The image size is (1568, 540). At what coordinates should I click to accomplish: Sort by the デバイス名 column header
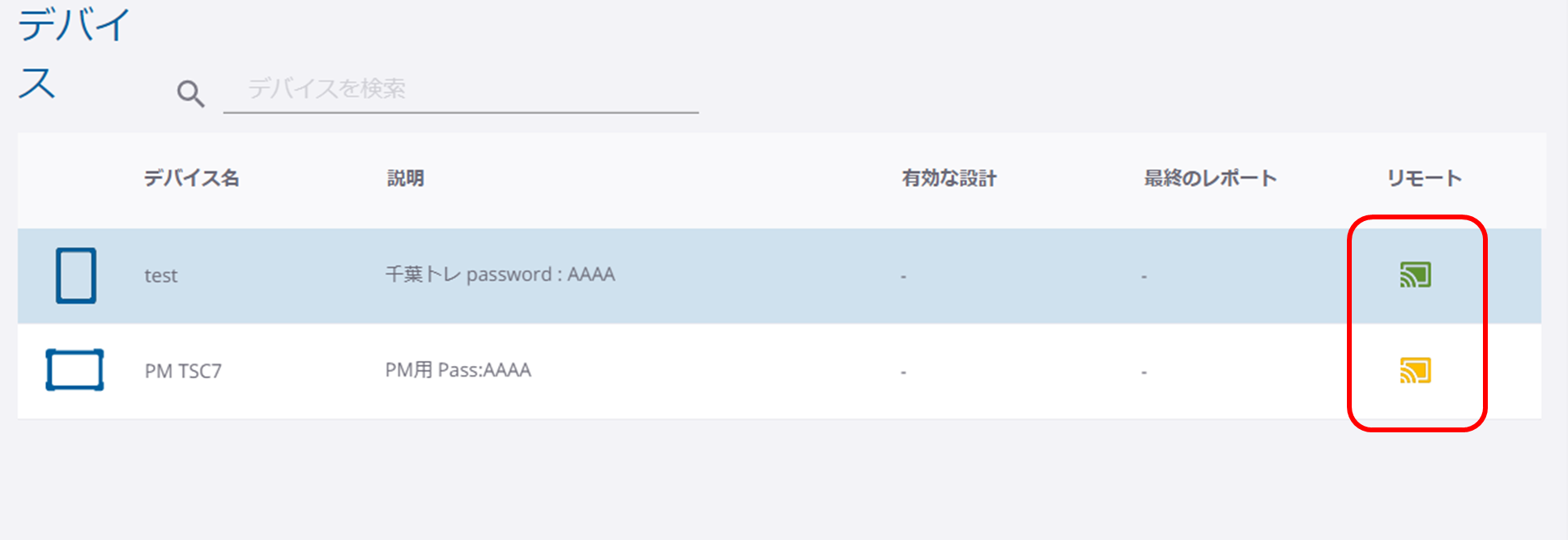[192, 178]
